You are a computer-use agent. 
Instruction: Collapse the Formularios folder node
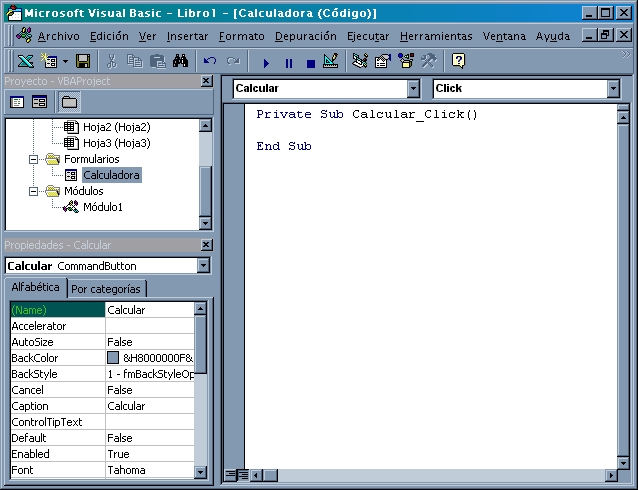point(35,159)
